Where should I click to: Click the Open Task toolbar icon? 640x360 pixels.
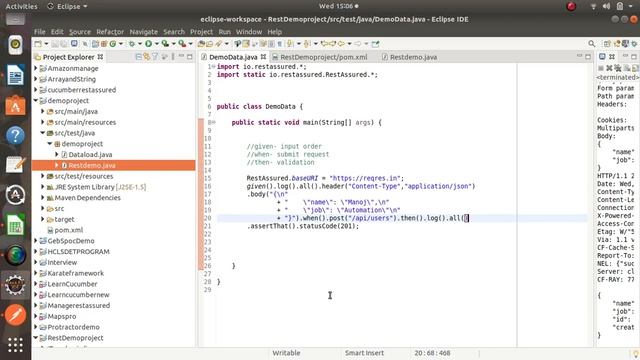(x=209, y=44)
